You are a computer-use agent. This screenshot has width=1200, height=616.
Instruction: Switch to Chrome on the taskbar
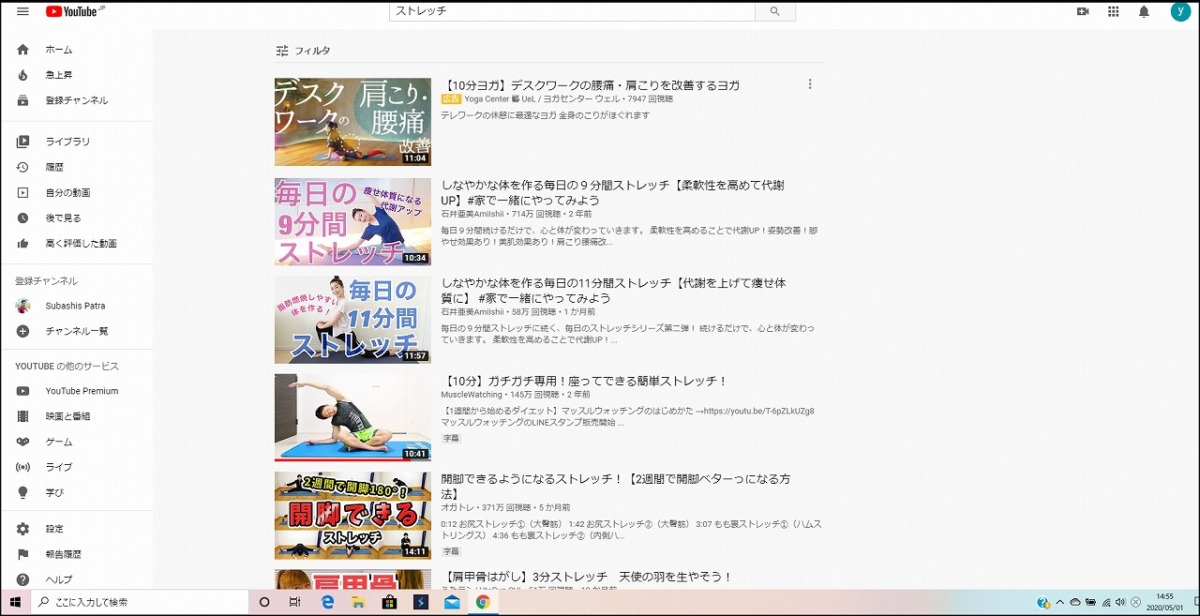482,602
